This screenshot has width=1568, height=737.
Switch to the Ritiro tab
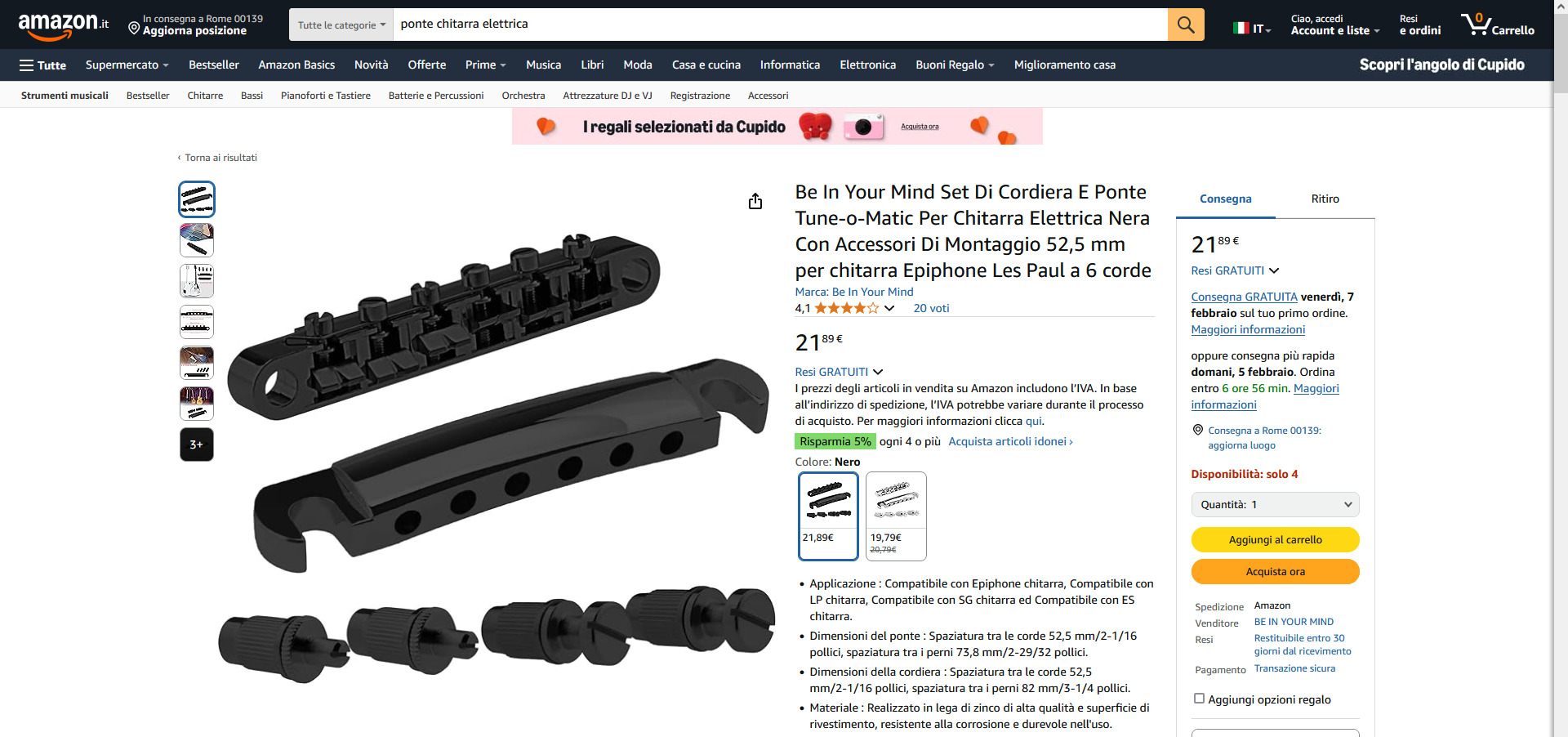(1325, 199)
